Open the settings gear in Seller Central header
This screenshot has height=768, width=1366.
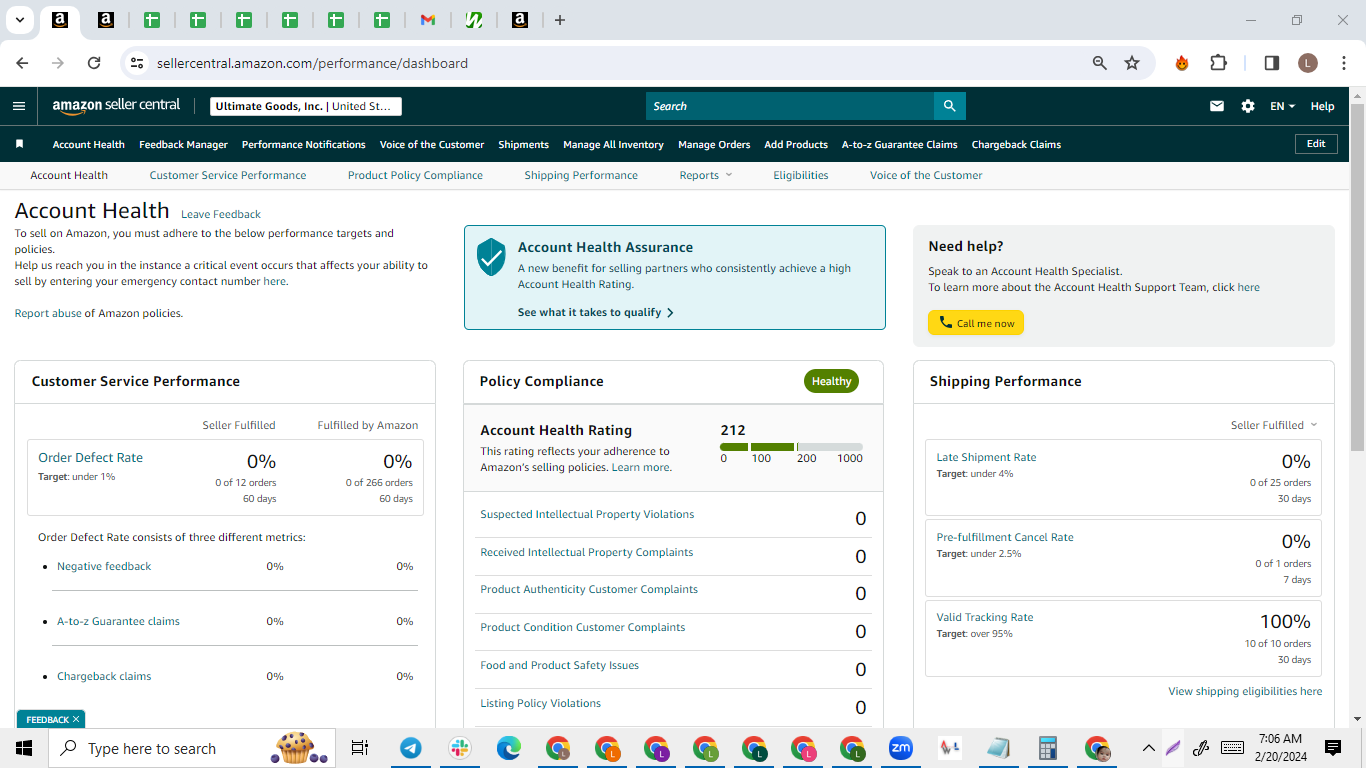click(1248, 106)
